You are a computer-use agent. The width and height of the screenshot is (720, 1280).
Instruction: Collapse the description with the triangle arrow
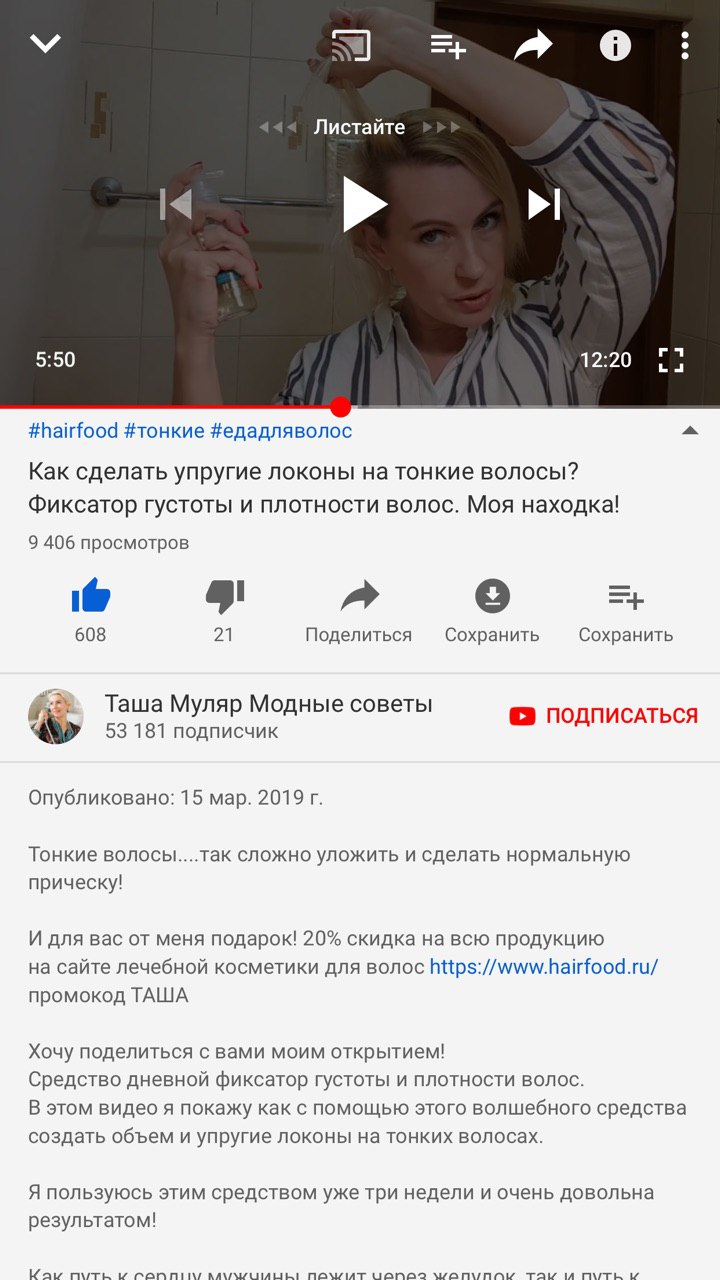[689, 431]
